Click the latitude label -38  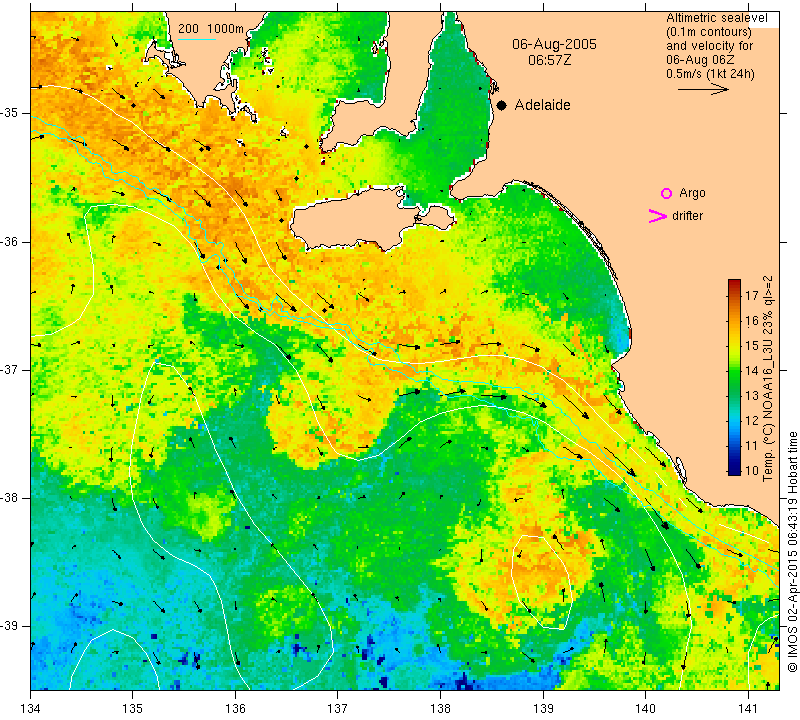(9, 498)
